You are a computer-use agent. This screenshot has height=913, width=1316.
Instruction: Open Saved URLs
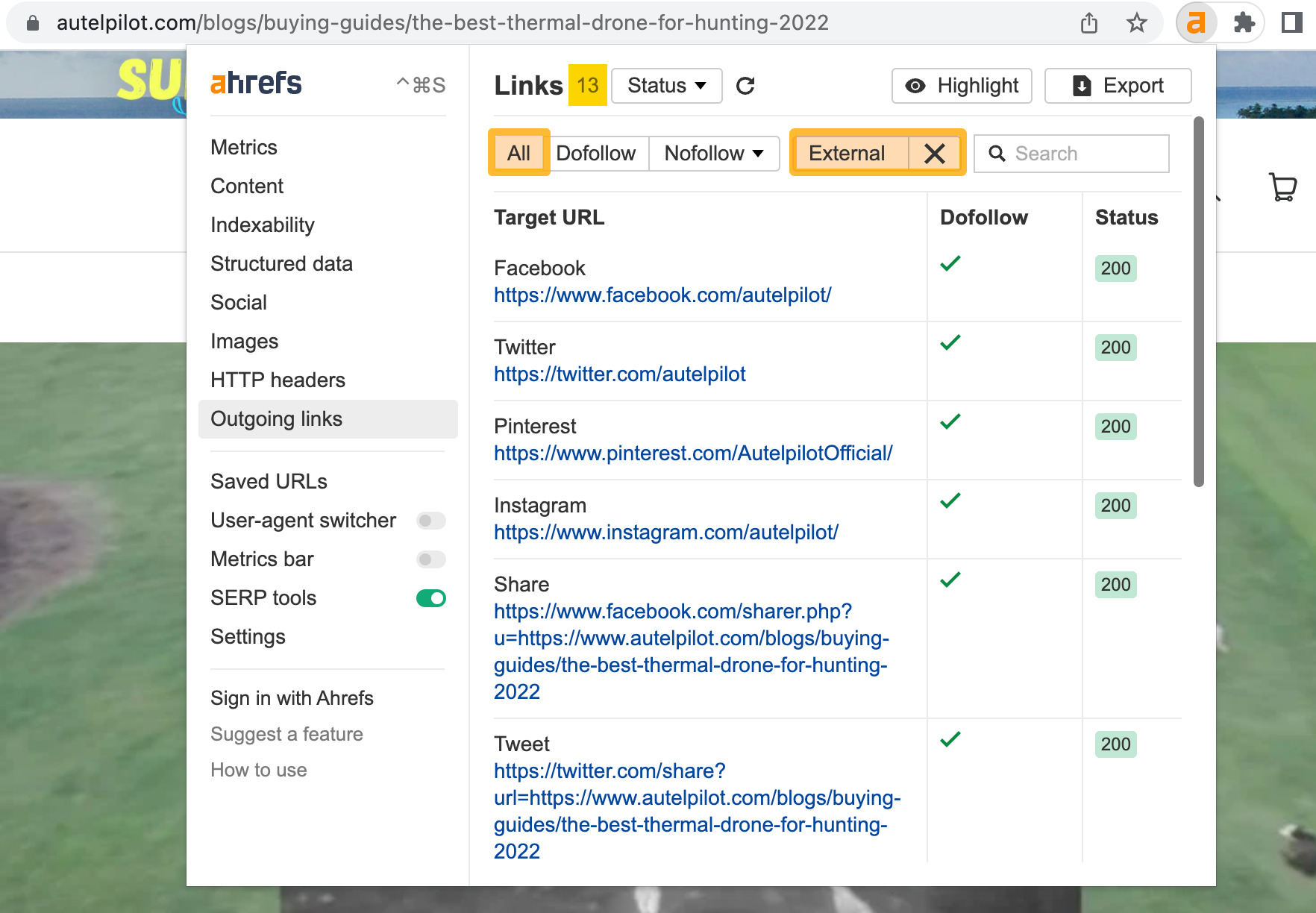(269, 482)
